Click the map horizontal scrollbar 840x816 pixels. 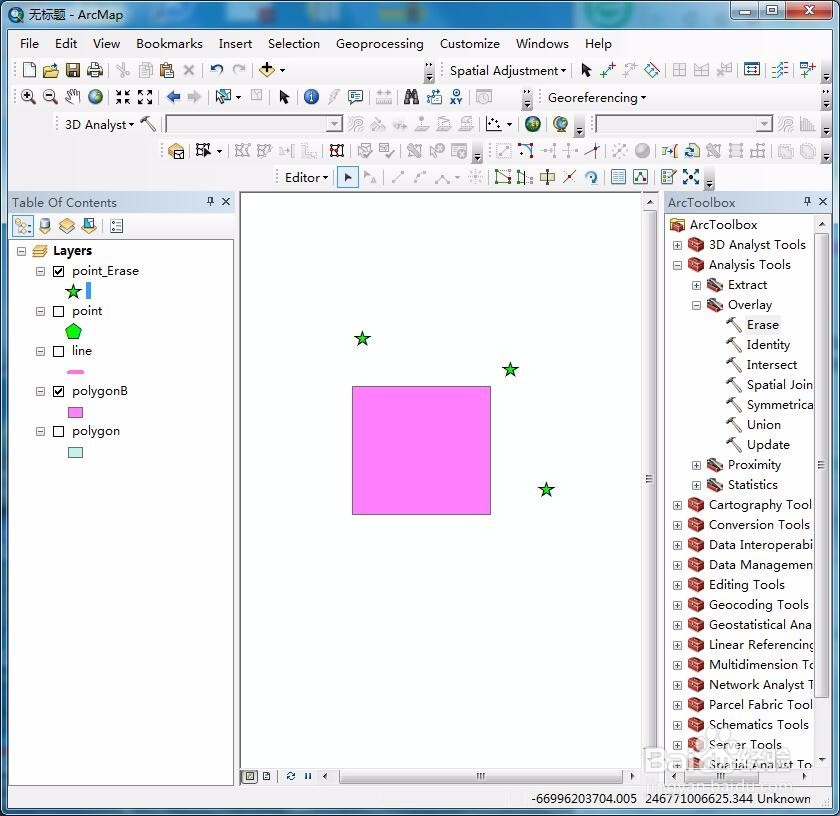tap(481, 776)
